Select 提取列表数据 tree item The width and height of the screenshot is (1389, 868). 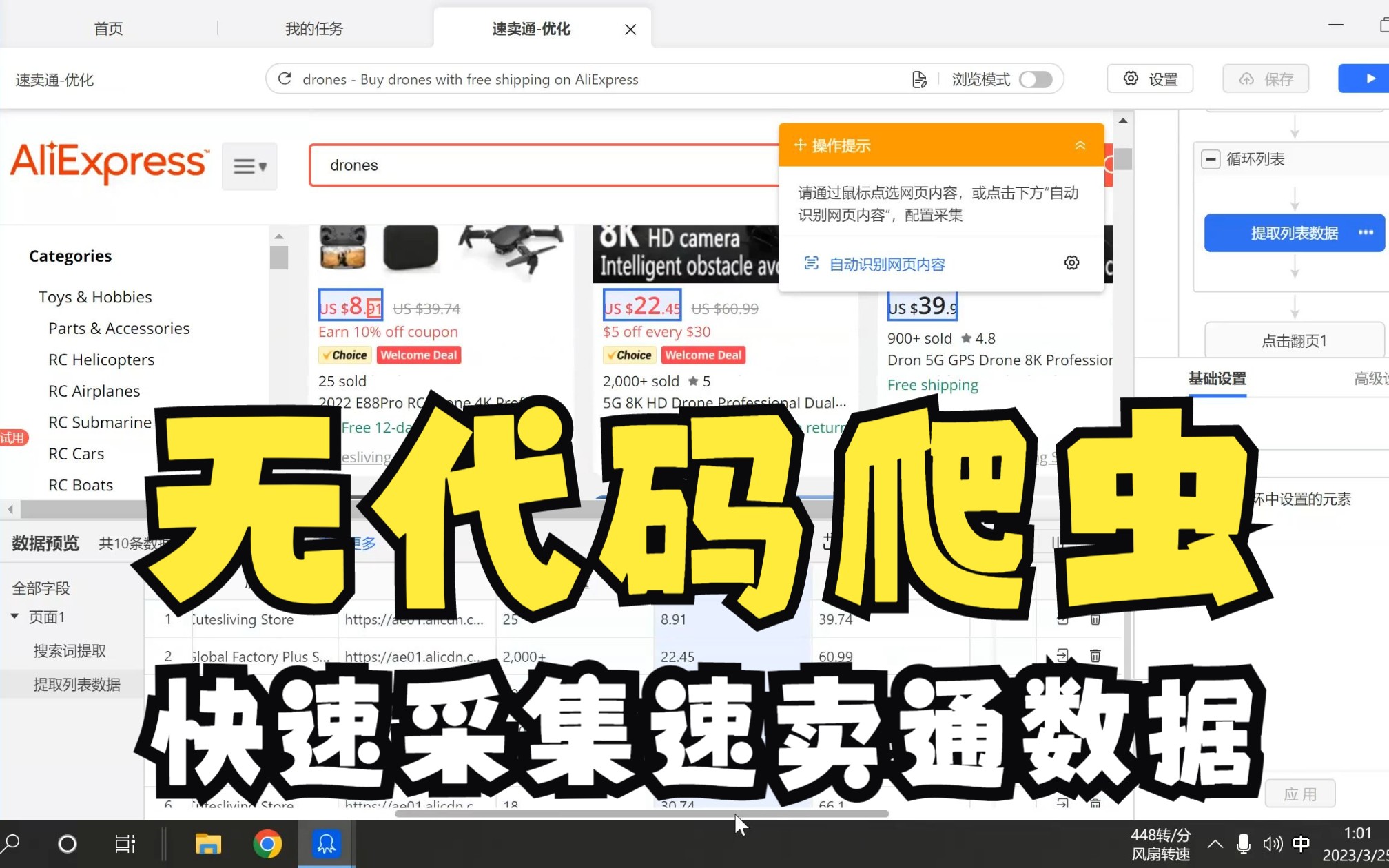76,684
